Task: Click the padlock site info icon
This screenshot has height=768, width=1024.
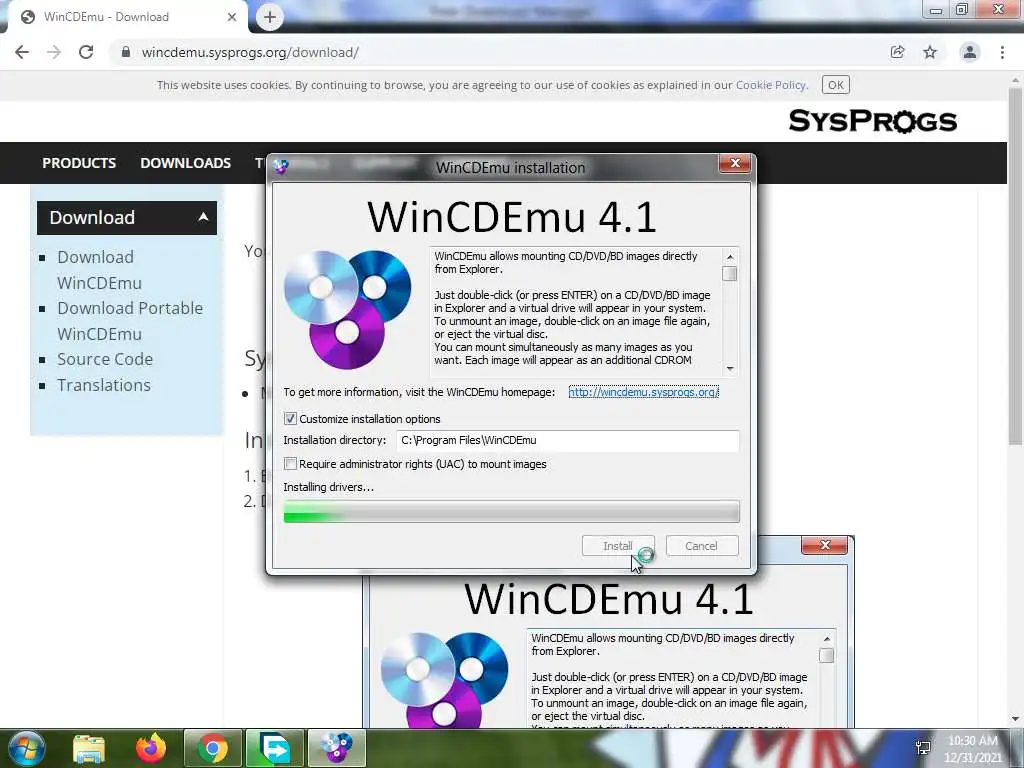Action: tap(125, 52)
